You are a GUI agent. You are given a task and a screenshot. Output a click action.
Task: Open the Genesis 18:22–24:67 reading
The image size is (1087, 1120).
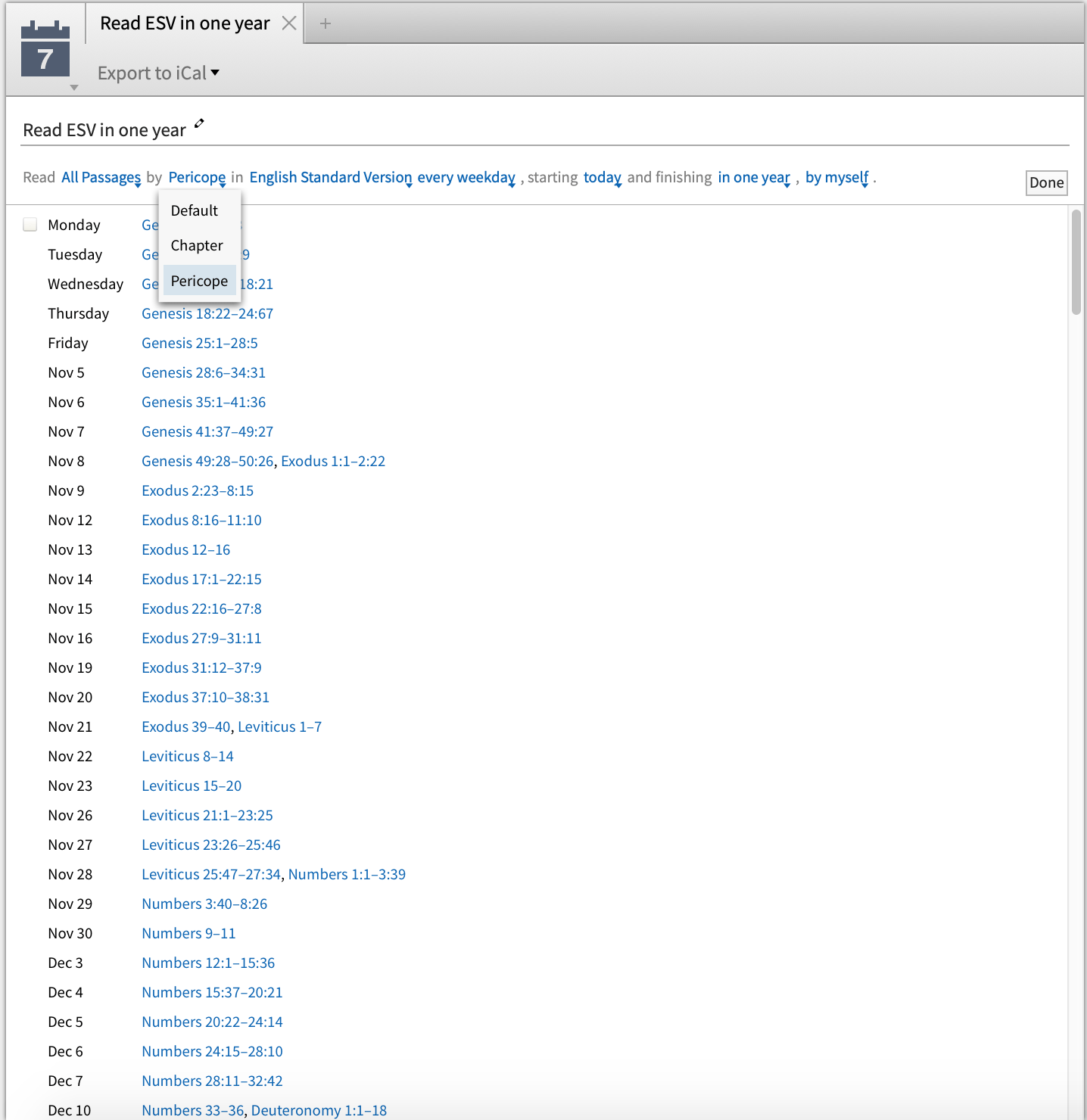pos(207,313)
